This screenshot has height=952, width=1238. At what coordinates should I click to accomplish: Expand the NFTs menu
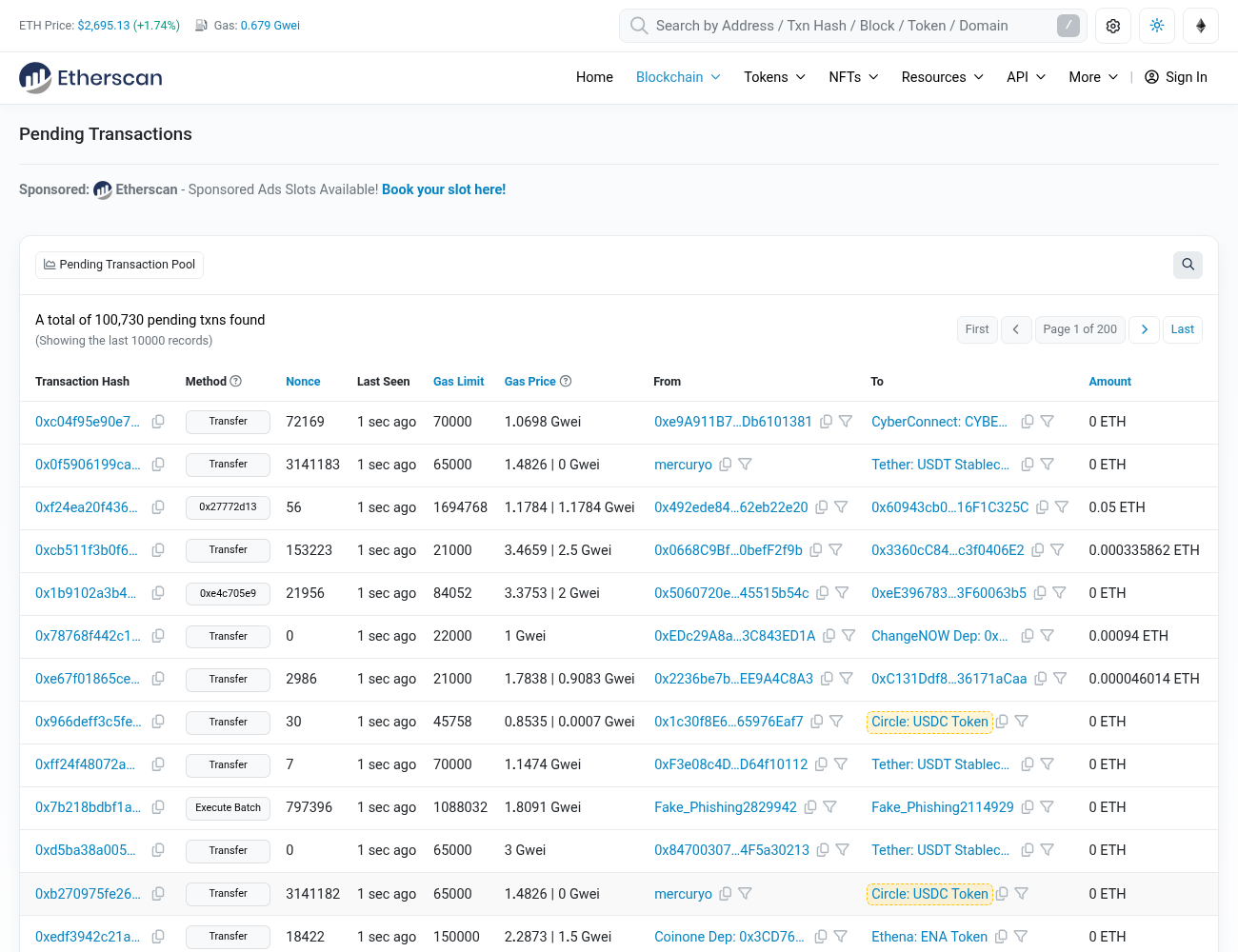tap(854, 77)
